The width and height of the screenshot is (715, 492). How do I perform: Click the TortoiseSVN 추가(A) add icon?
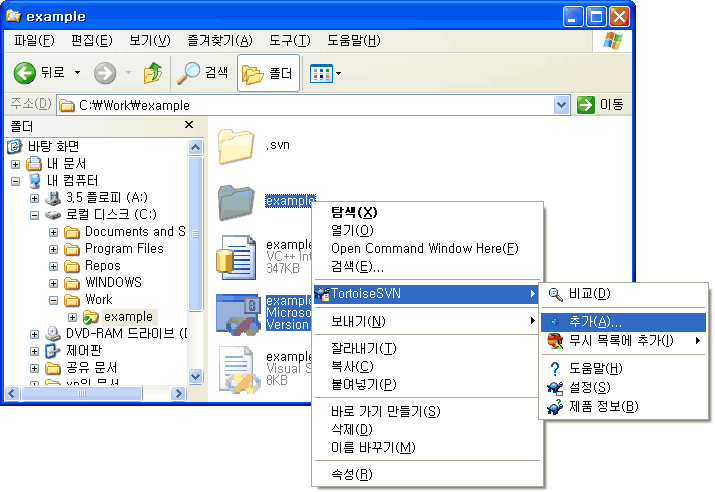(555, 322)
